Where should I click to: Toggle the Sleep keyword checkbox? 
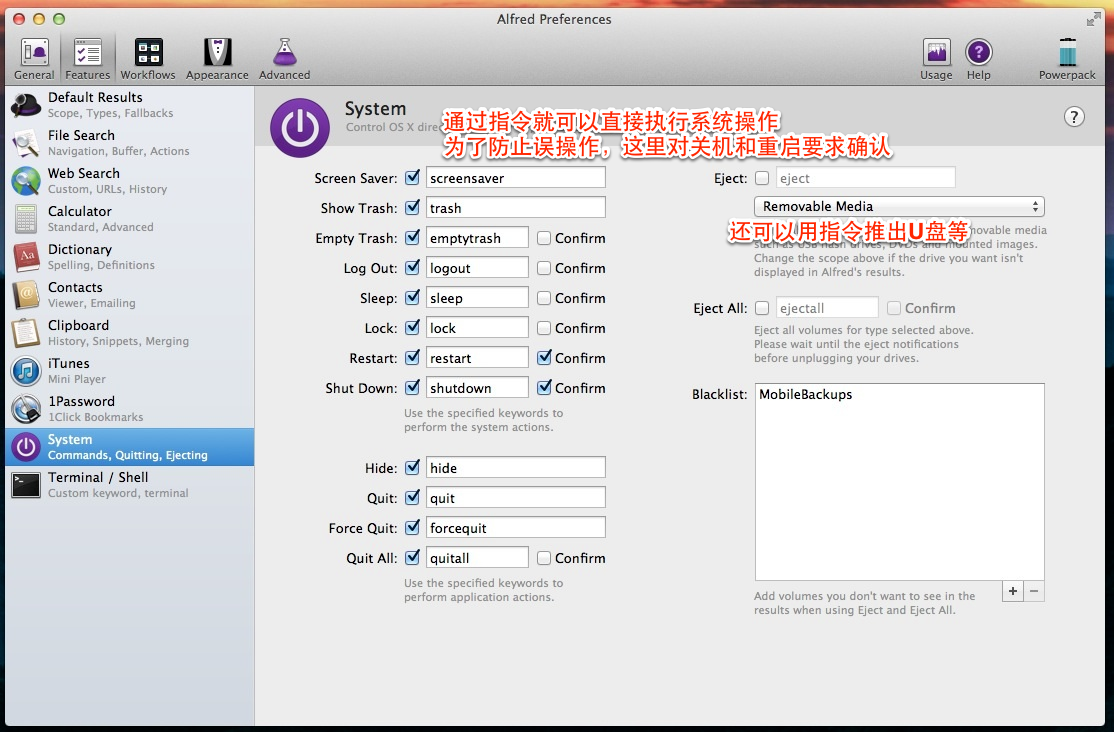[x=412, y=298]
